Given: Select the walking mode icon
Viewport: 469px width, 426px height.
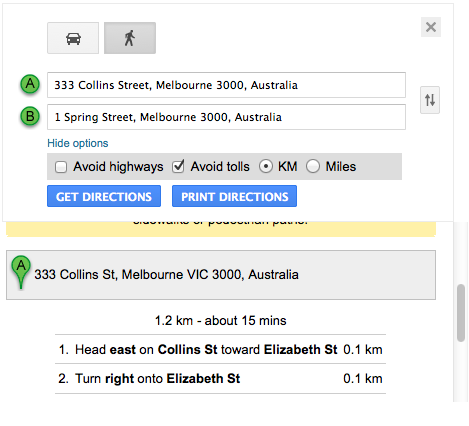Looking at the screenshot, I should [130, 38].
